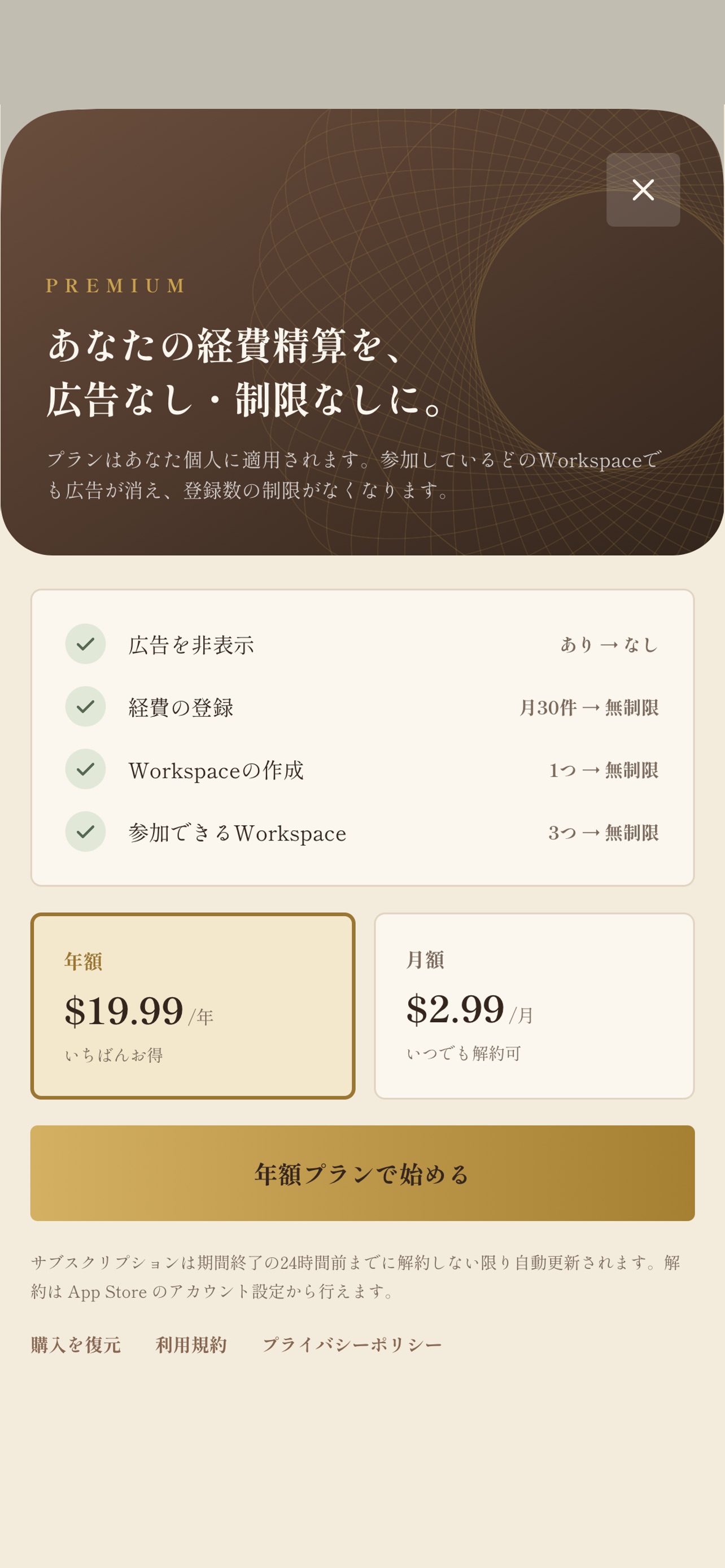Click the いつでも解約可 cancel-anytime caption
This screenshot has height=1568, width=725.
464,1053
